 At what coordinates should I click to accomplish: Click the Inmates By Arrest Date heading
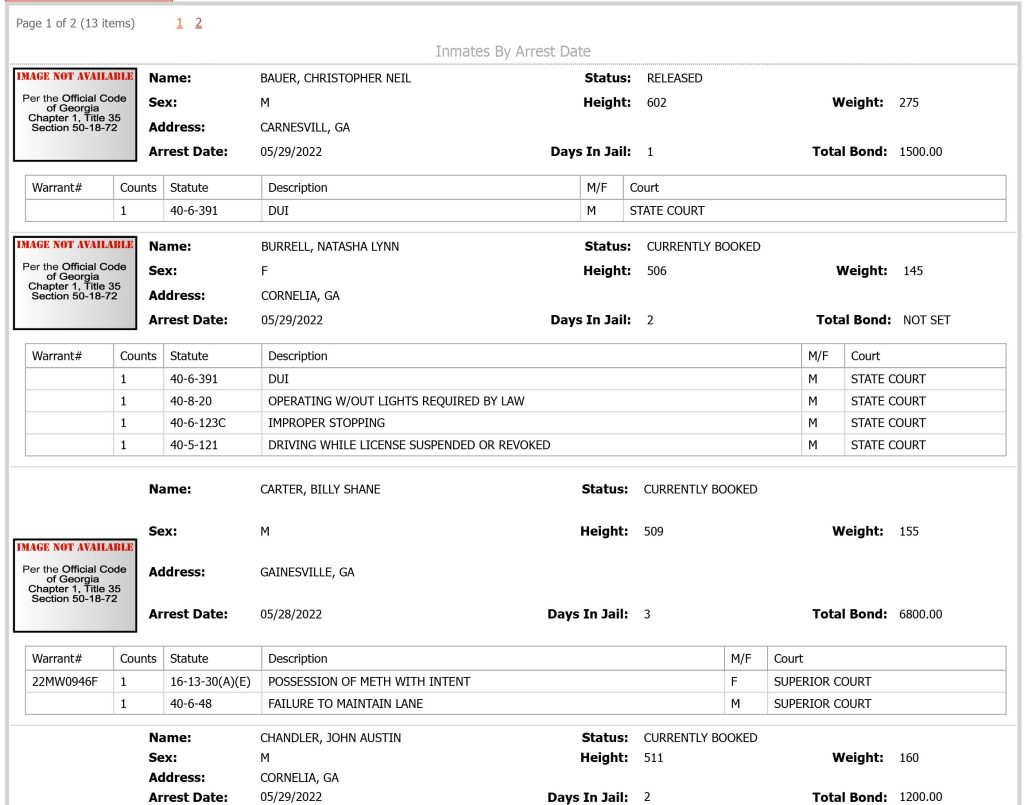pyautogui.click(x=513, y=52)
